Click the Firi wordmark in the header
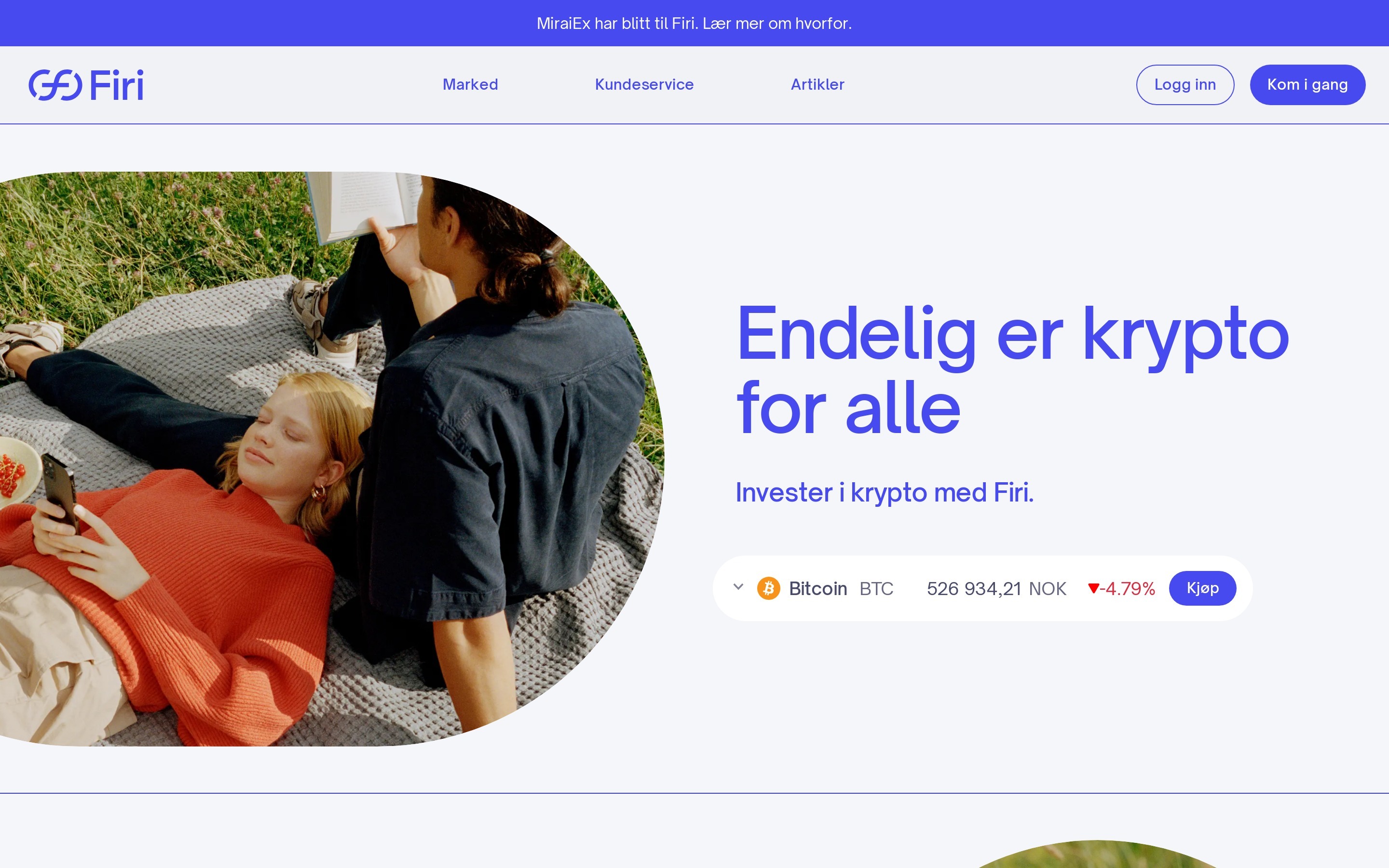This screenshot has width=1389, height=868. (117, 85)
